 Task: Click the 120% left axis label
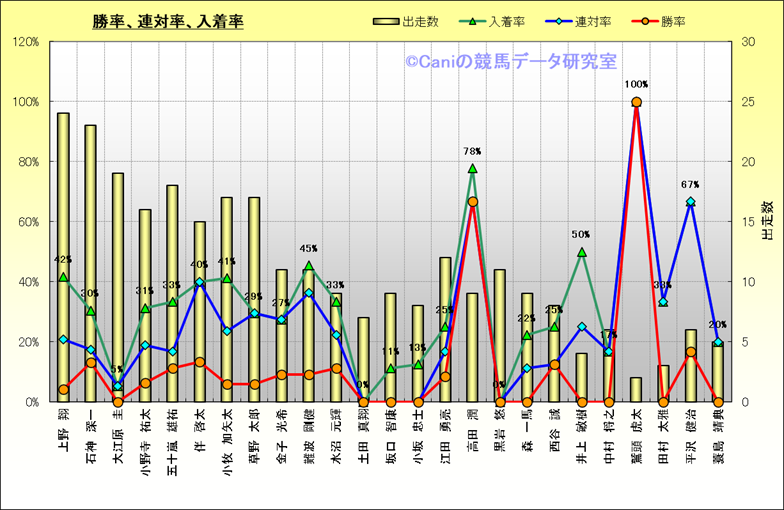tap(26, 42)
